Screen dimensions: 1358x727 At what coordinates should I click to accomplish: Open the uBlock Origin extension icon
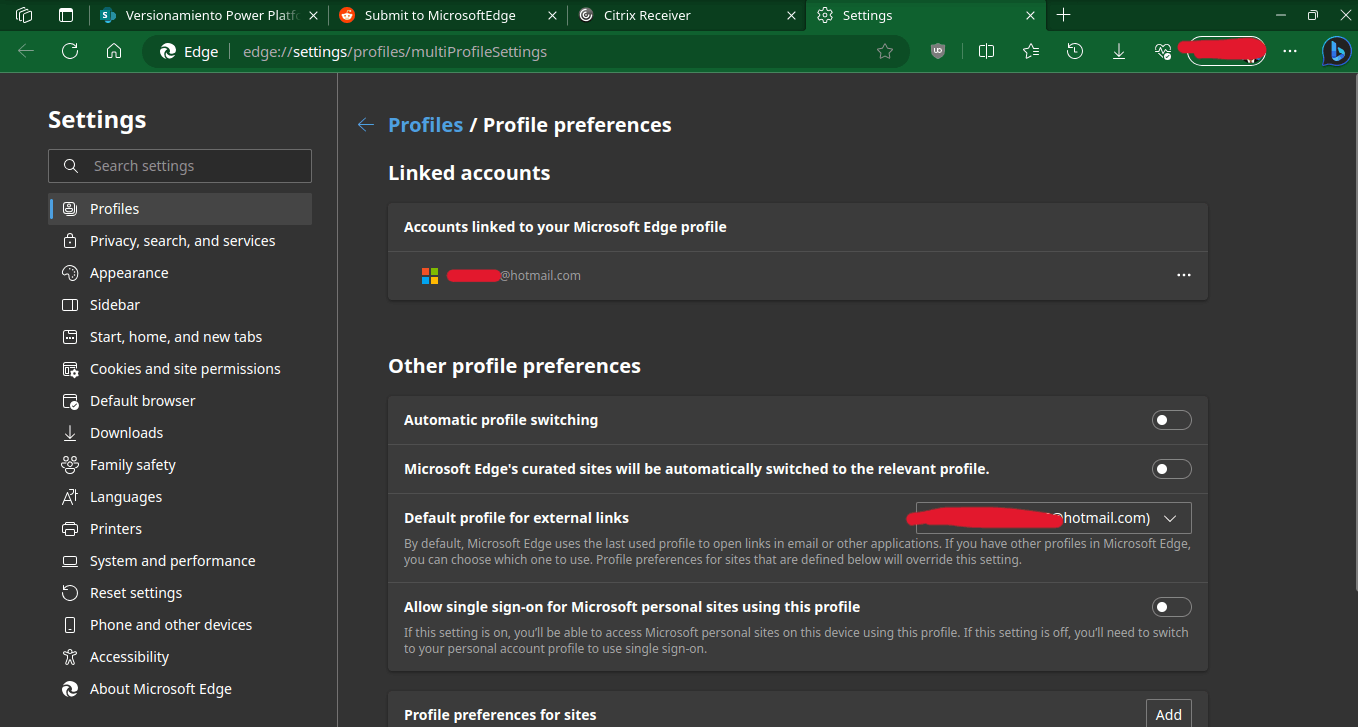938,51
